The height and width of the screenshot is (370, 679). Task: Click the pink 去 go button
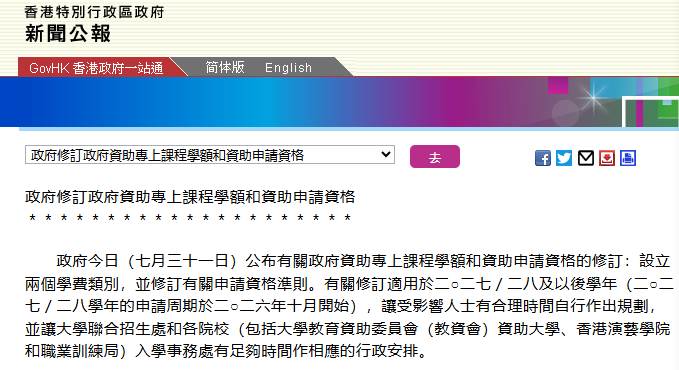point(435,156)
